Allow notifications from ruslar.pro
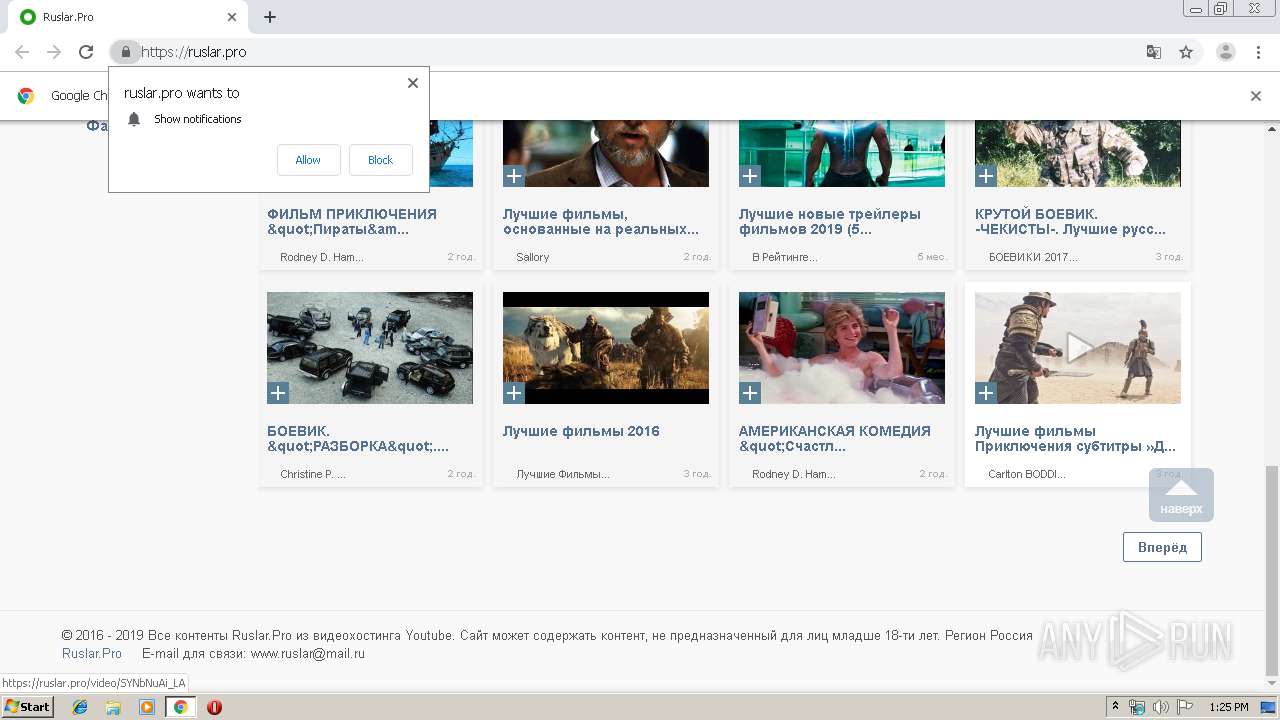 coord(308,160)
